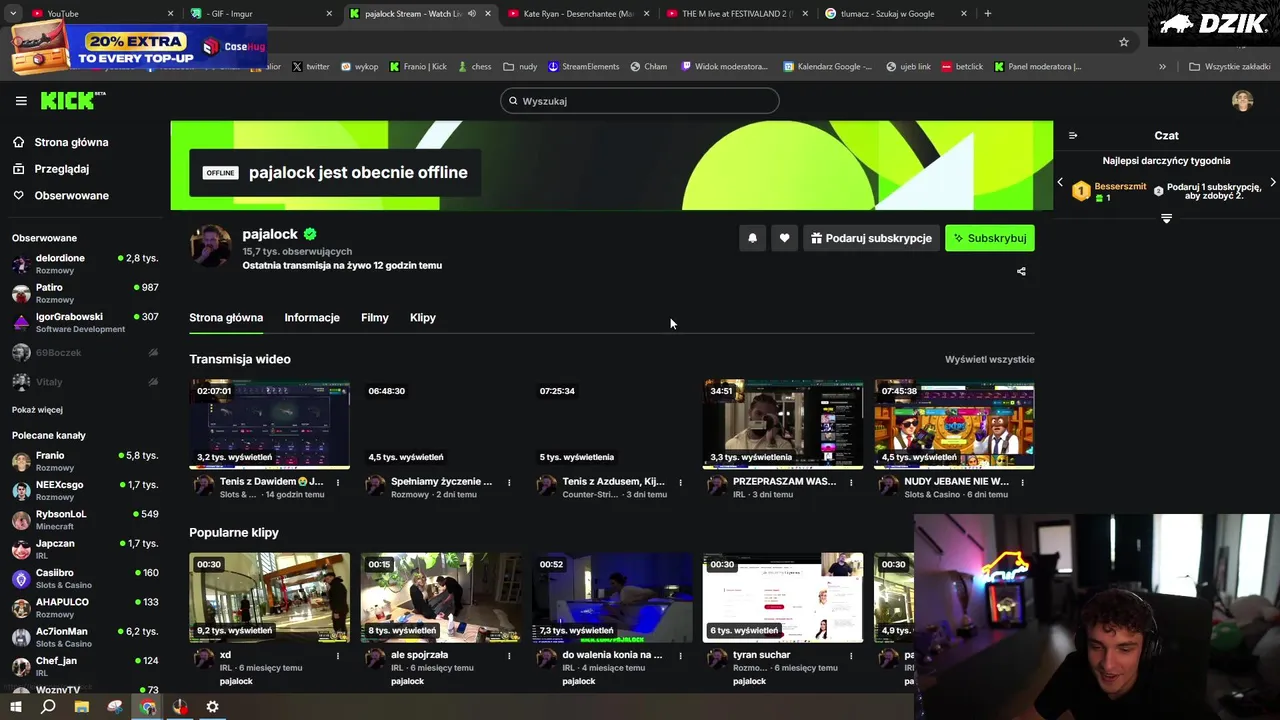Open delordione channel in sidebar
Image resolution: width=1280 pixels, height=720 pixels.
pos(85,264)
